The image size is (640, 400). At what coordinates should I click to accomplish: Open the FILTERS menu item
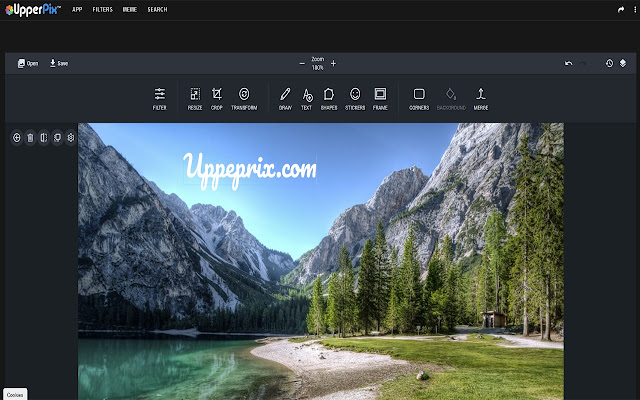[x=102, y=9]
